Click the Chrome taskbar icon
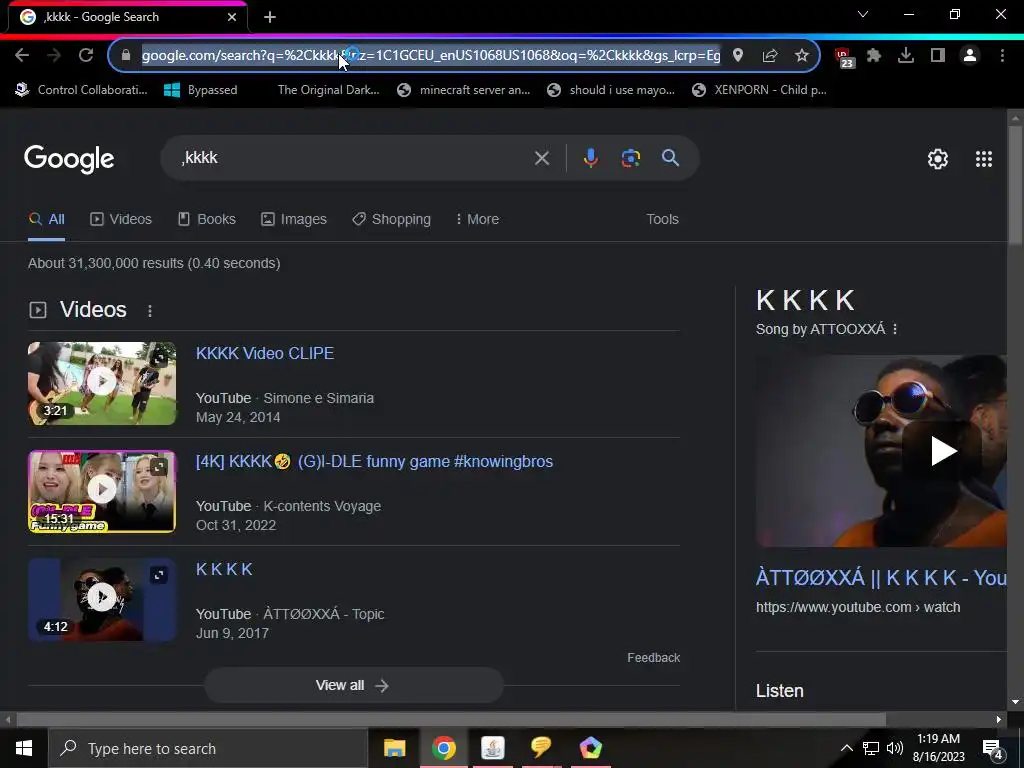The height and width of the screenshot is (768, 1024). (443, 748)
